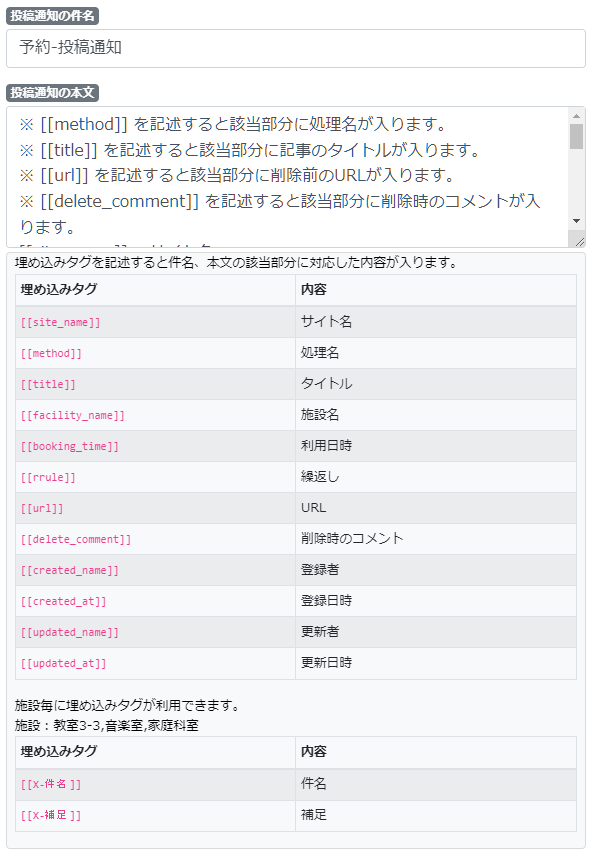The height and width of the screenshot is (859, 595).
Task: Click the 内容 column header of the tag table
Action: (x=308, y=289)
